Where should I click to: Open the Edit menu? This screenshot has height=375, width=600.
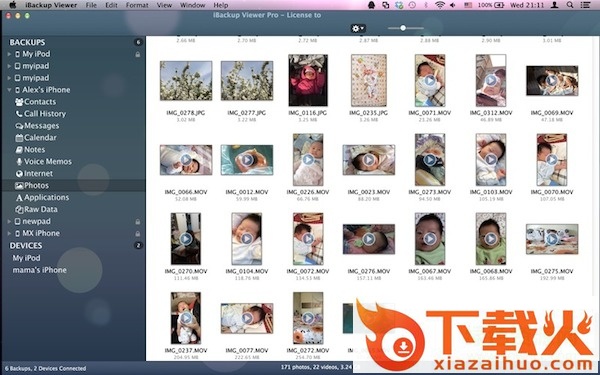coord(111,5)
